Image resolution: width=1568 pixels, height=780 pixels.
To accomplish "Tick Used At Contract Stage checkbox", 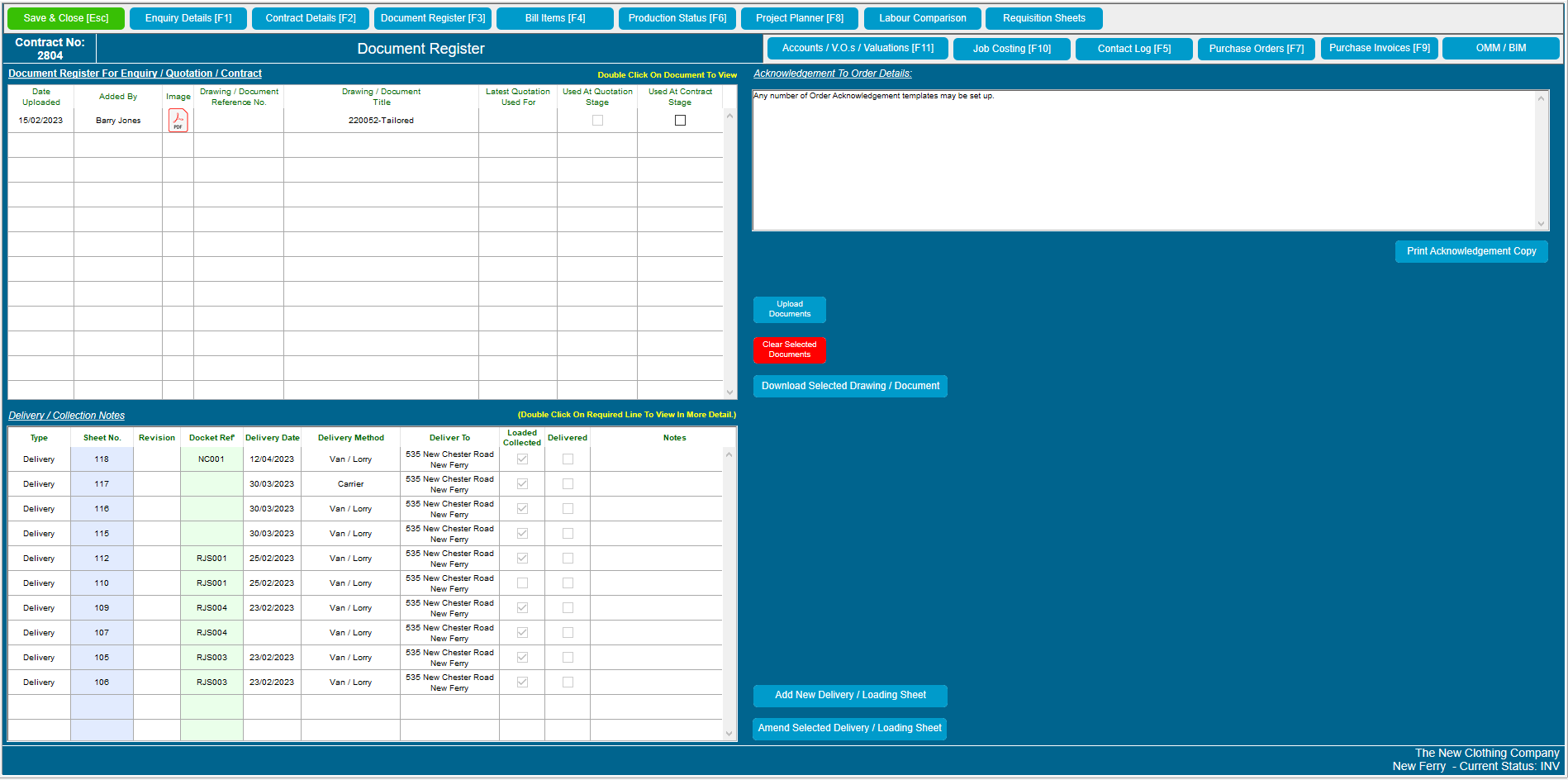I will coord(680,121).
